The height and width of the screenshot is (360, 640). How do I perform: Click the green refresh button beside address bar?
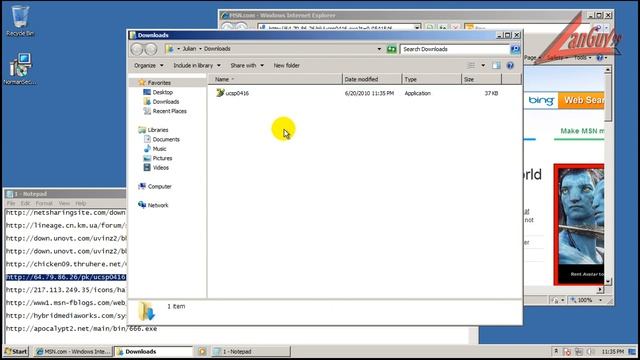[391, 49]
